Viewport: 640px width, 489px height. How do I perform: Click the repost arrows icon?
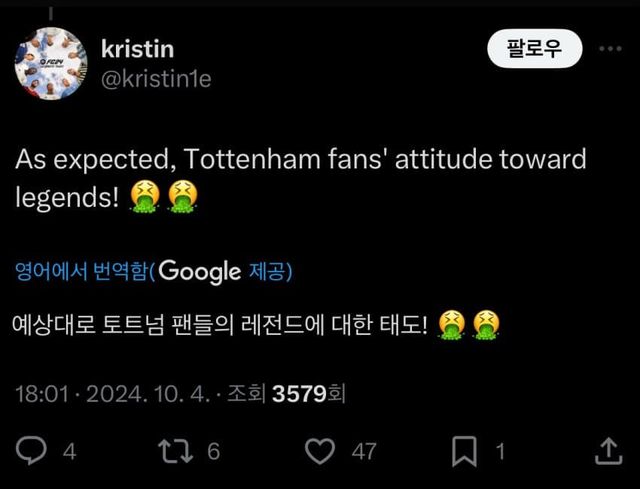[178, 452]
